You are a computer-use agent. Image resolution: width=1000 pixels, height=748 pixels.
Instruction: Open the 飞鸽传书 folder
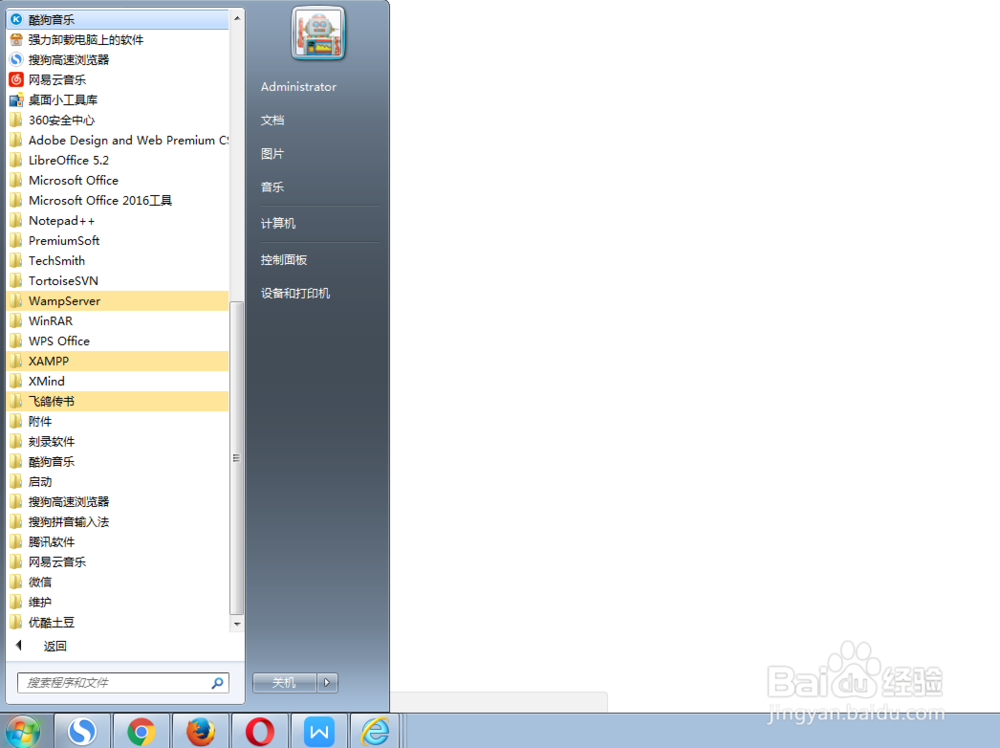117,401
